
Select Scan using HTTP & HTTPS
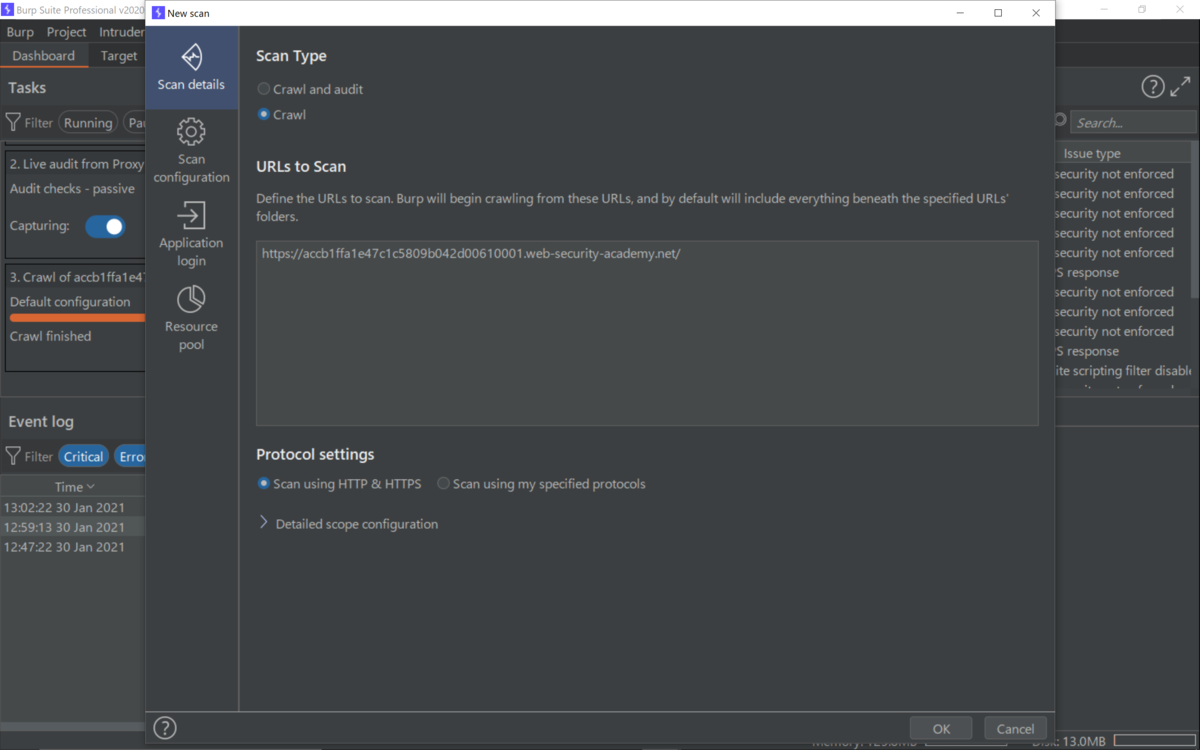pos(339,484)
